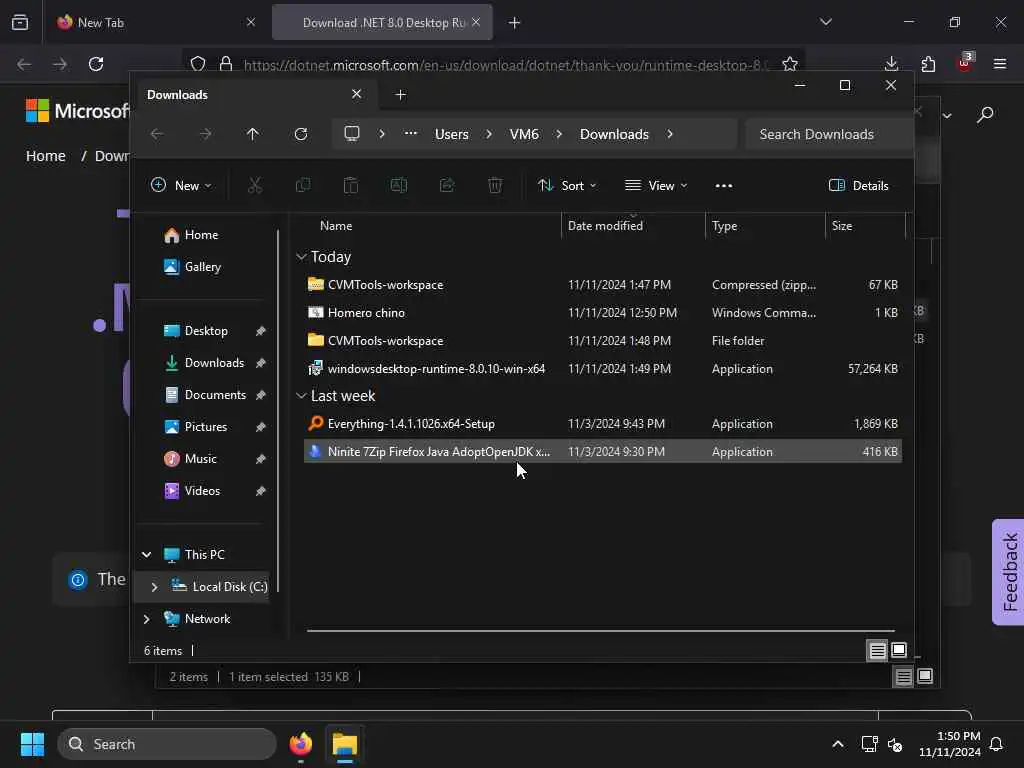
Task: Select Everything-1.4.1.1026.x64-Setup file
Action: point(603,424)
